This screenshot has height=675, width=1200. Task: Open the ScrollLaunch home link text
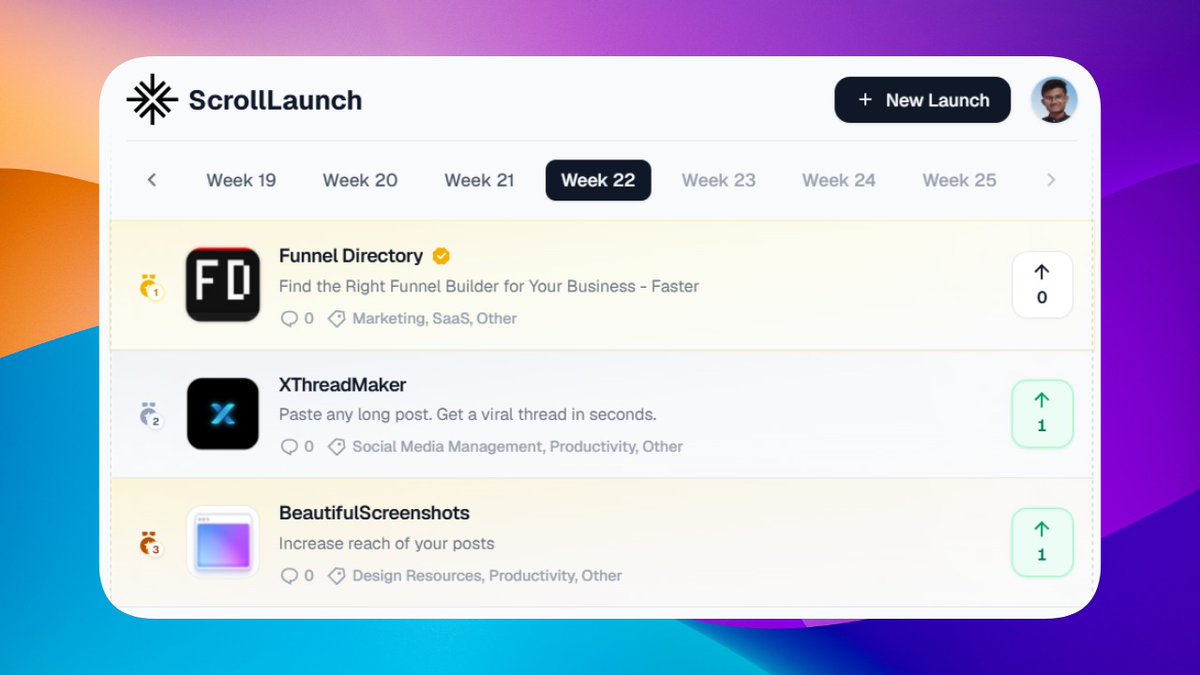[275, 100]
